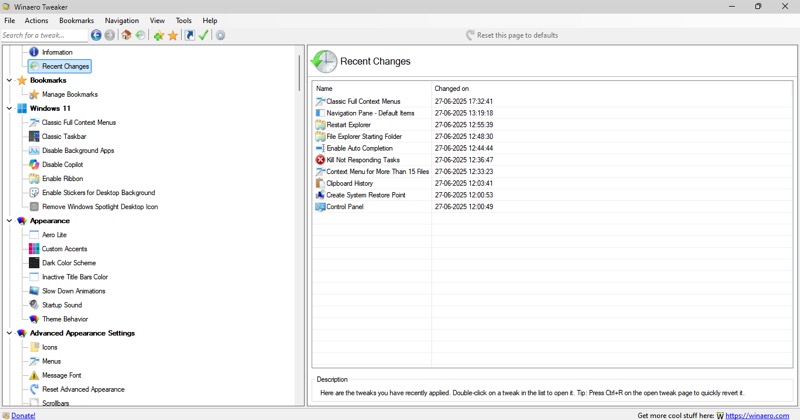Image resolution: width=800 pixels, height=420 pixels.
Task: Select Inactive Title Bars Color item
Action: click(x=75, y=277)
